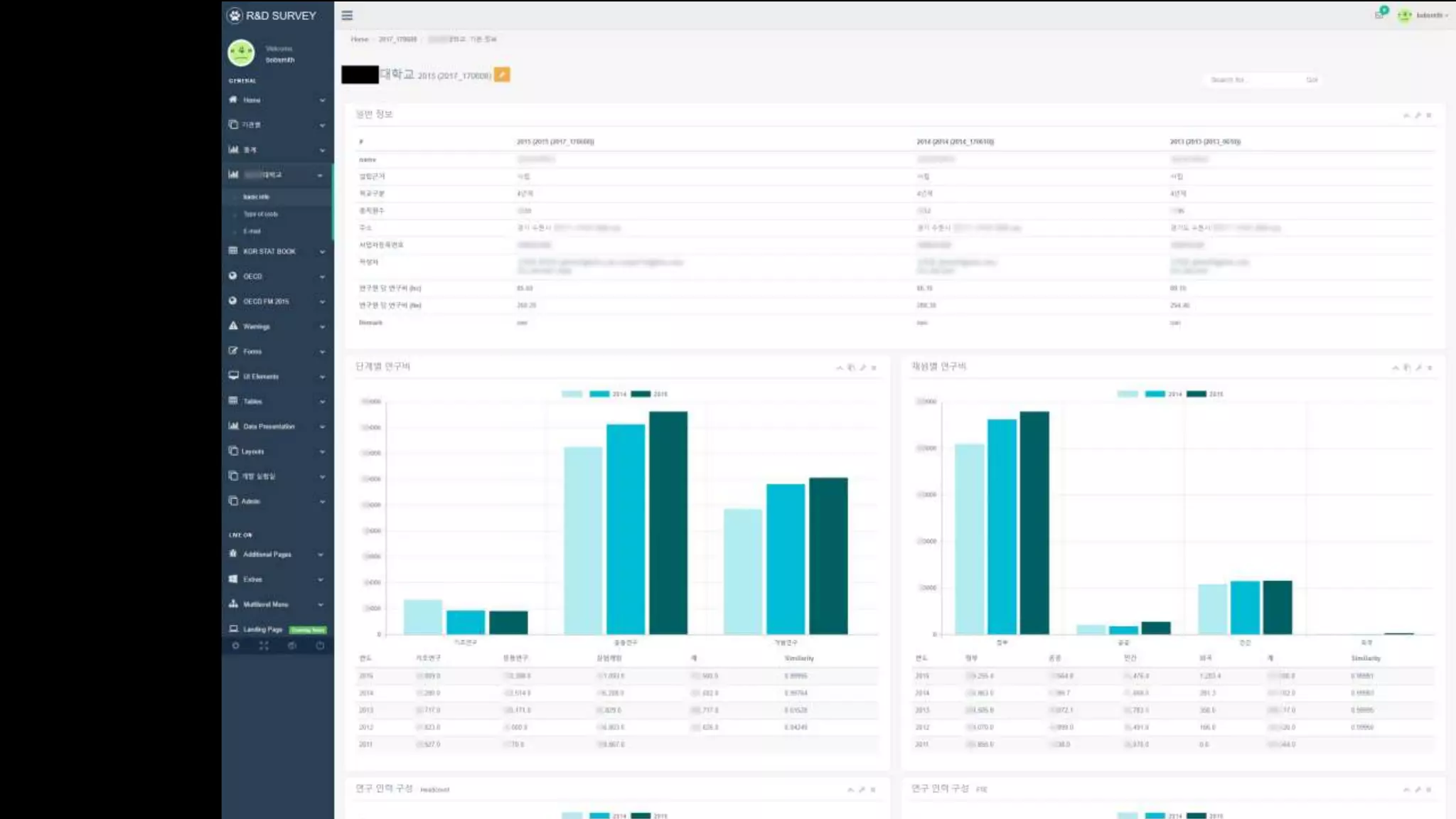The height and width of the screenshot is (819, 1456).
Task: Select the Type of costs submenu item
Action: pos(261,214)
